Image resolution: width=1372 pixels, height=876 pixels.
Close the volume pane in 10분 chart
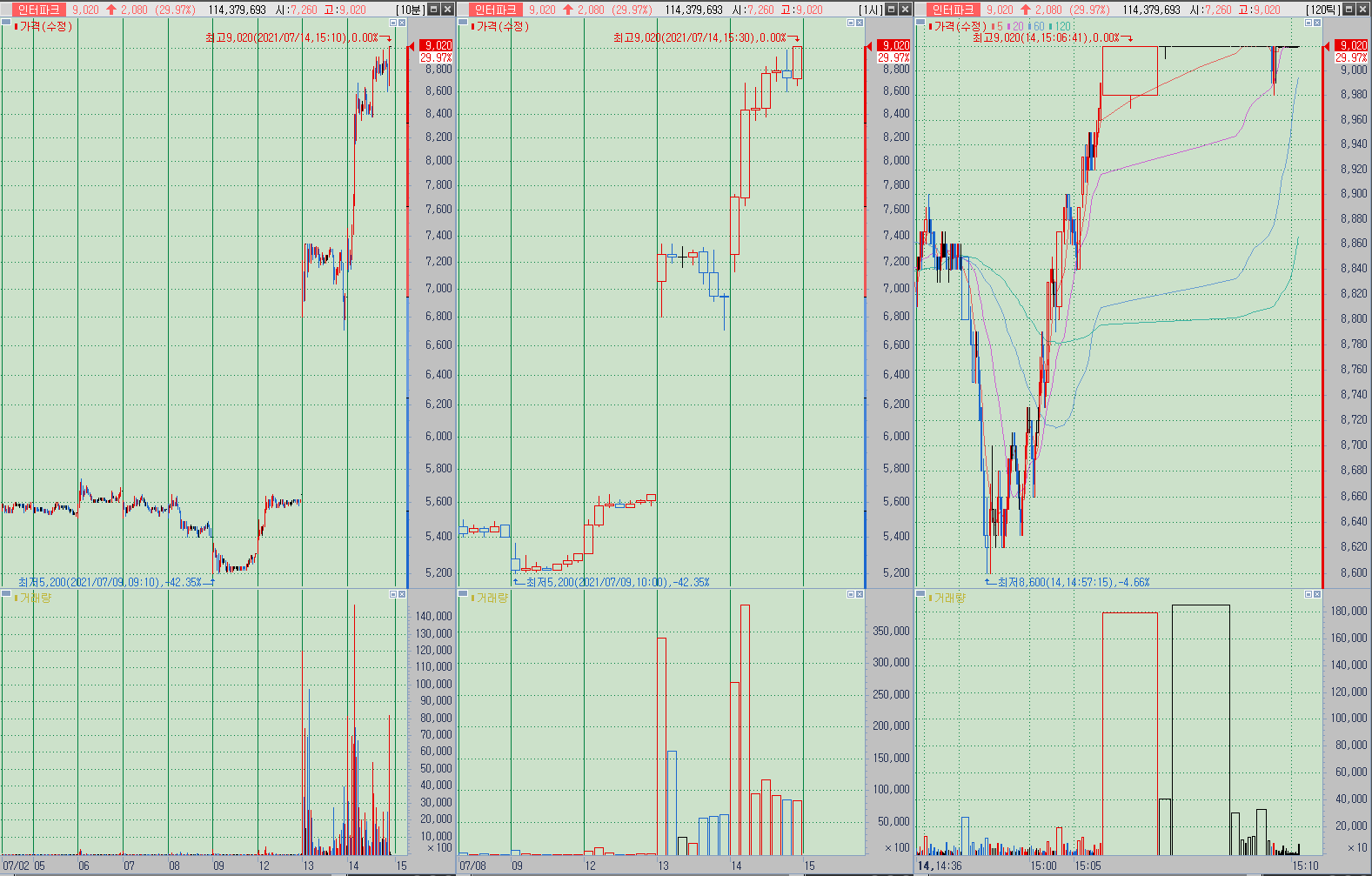[402, 594]
